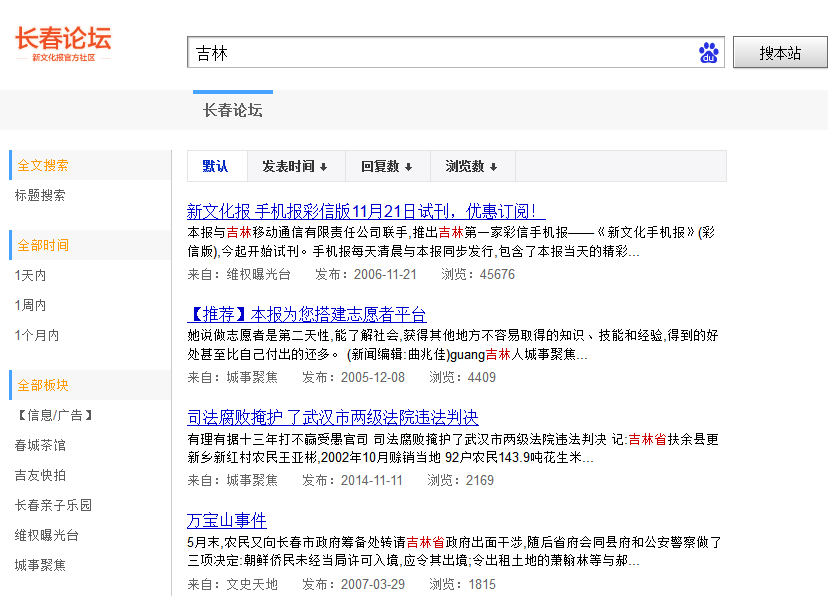Click the view count 2169
The image size is (828, 596).
pos(479,480)
